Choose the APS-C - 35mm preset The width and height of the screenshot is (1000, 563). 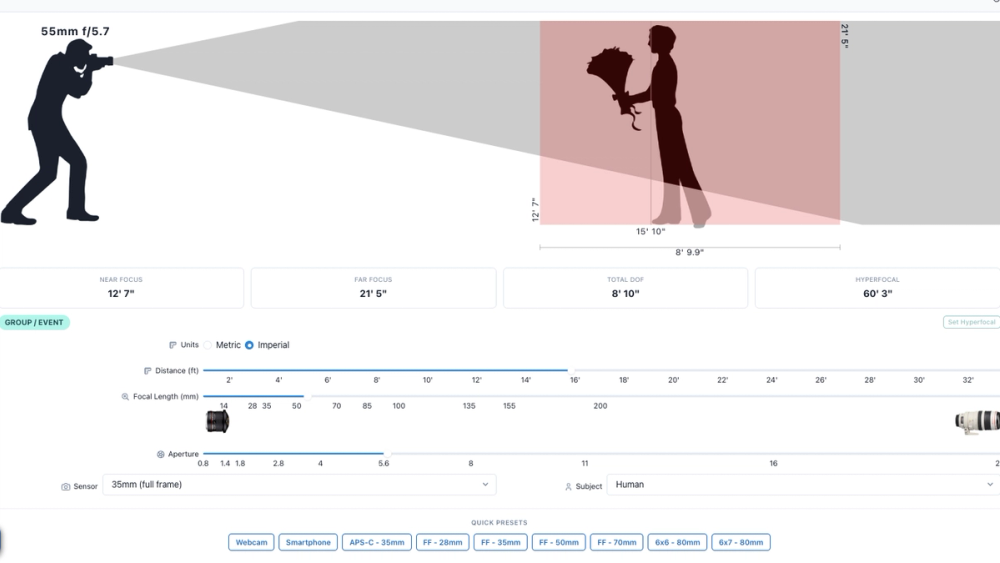(376, 543)
